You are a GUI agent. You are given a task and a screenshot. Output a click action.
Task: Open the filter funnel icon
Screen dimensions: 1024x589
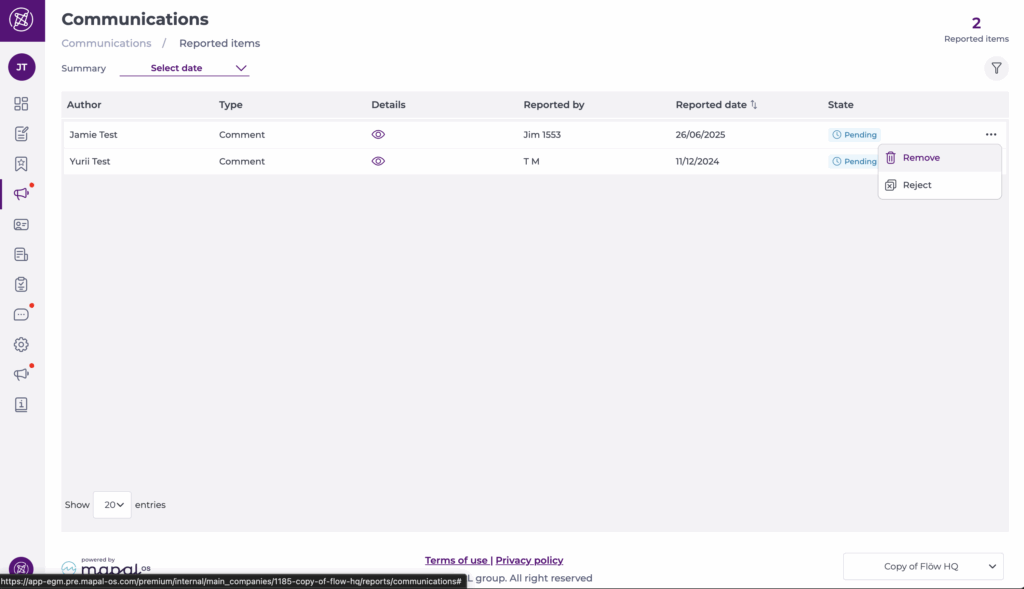click(996, 68)
